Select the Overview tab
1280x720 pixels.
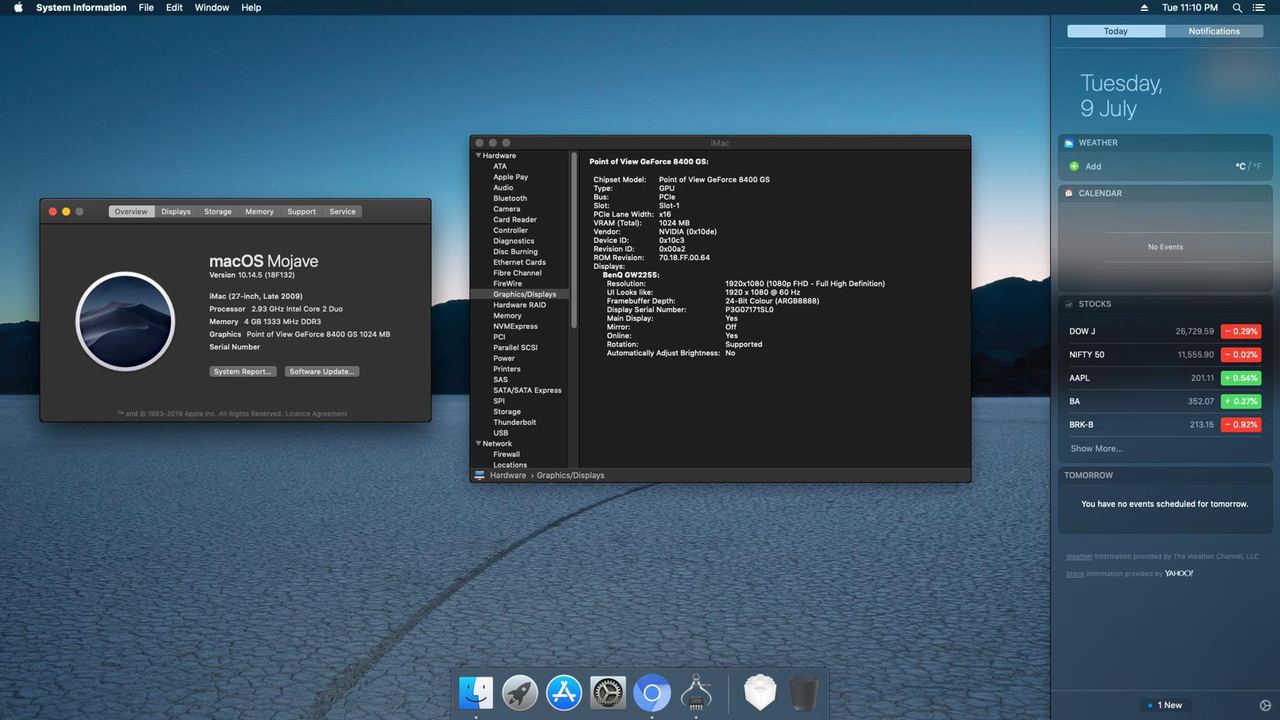click(131, 212)
